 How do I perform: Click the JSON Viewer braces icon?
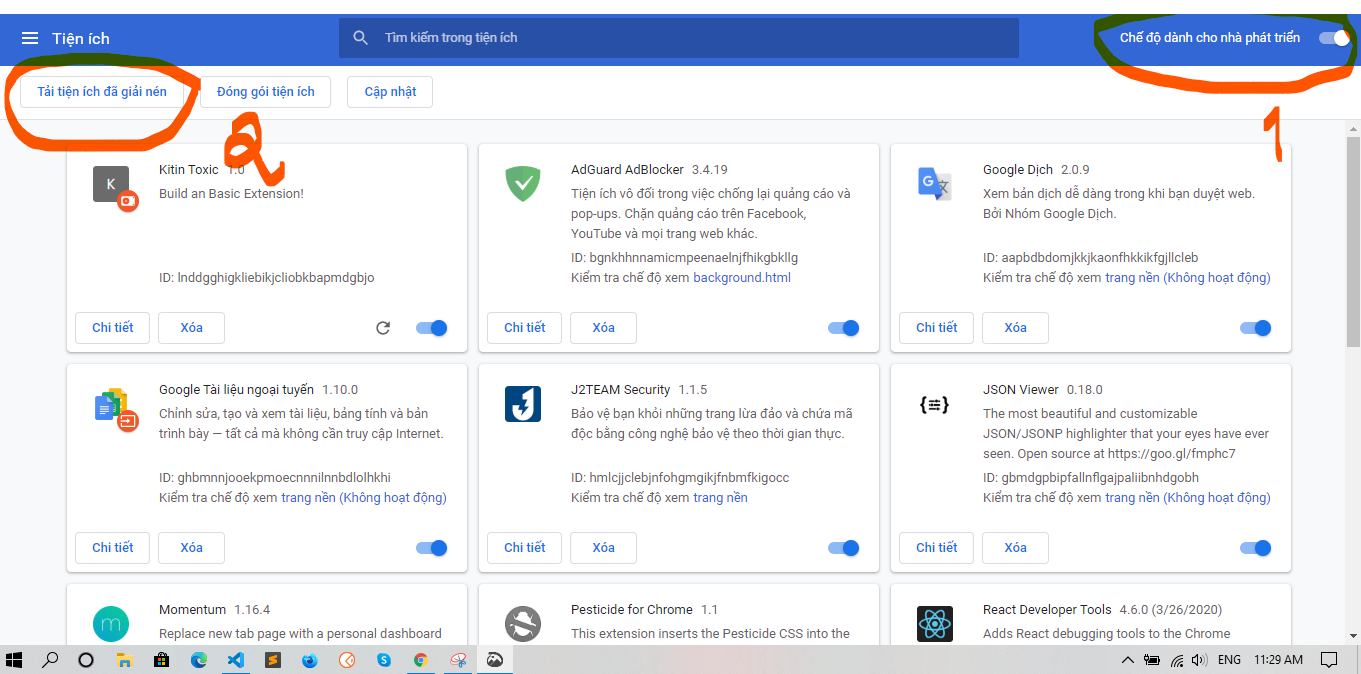tap(933, 404)
